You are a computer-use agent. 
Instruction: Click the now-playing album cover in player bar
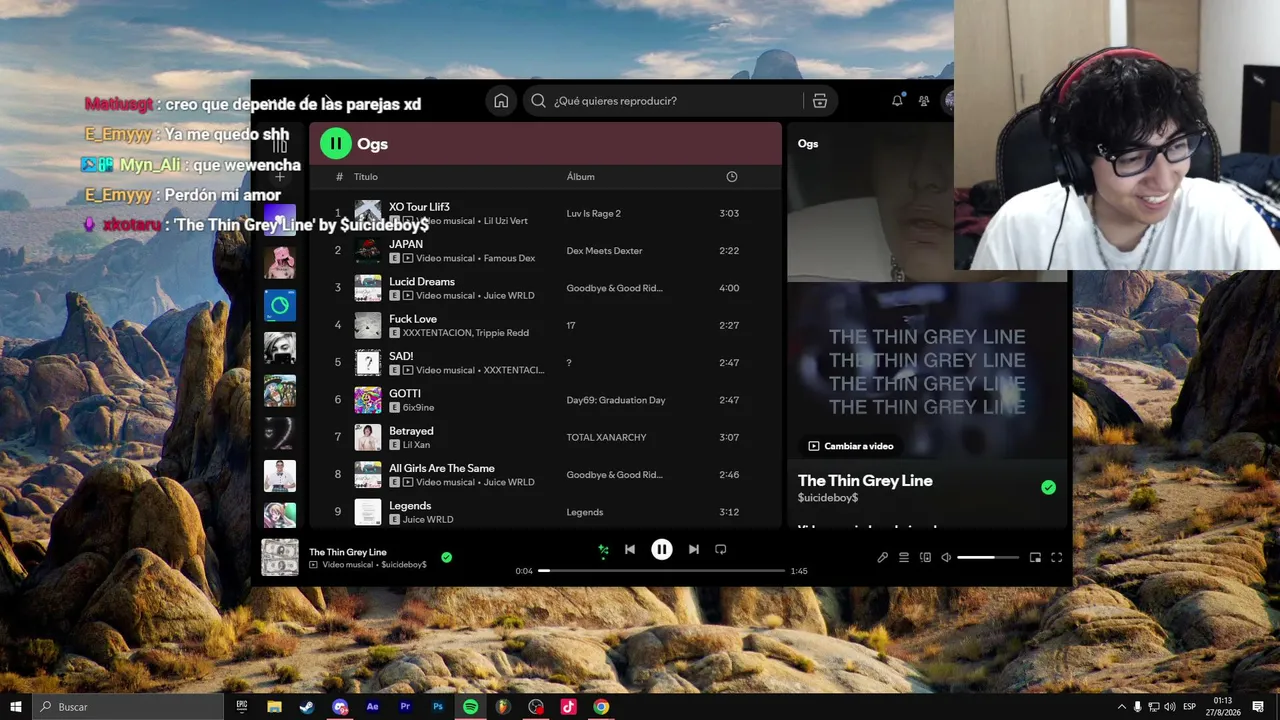pos(280,557)
